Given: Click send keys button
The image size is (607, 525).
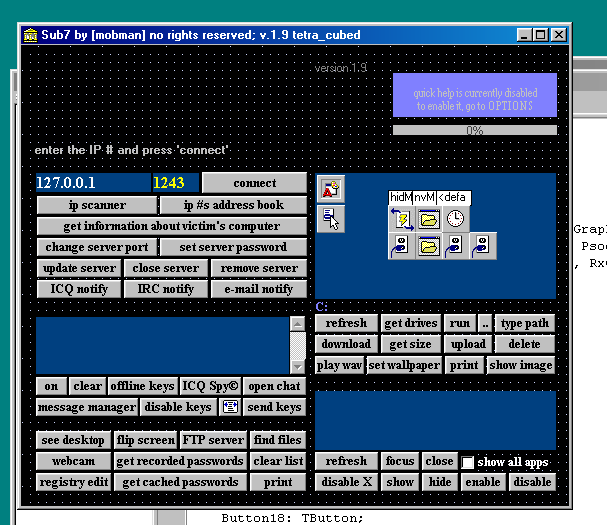Looking at the screenshot, I should click(274, 407).
